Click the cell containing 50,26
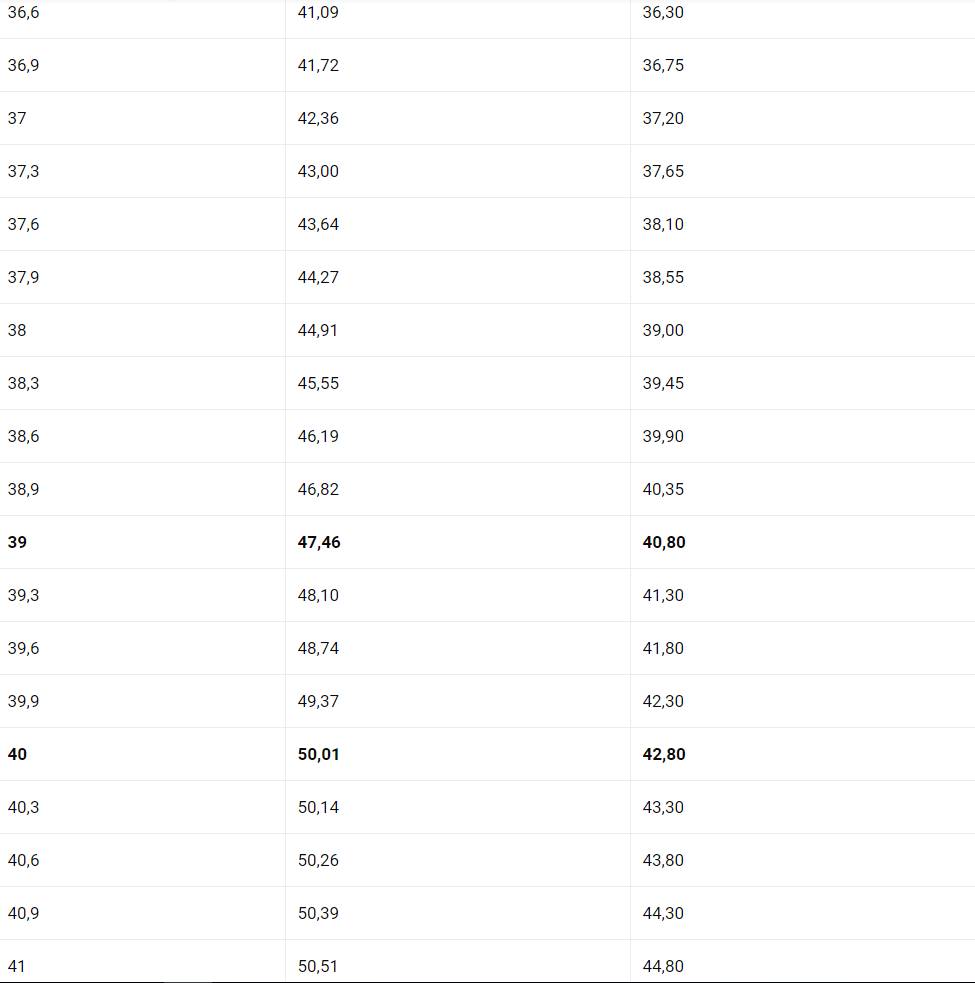Viewport: 975px width, 983px height. coord(318,860)
